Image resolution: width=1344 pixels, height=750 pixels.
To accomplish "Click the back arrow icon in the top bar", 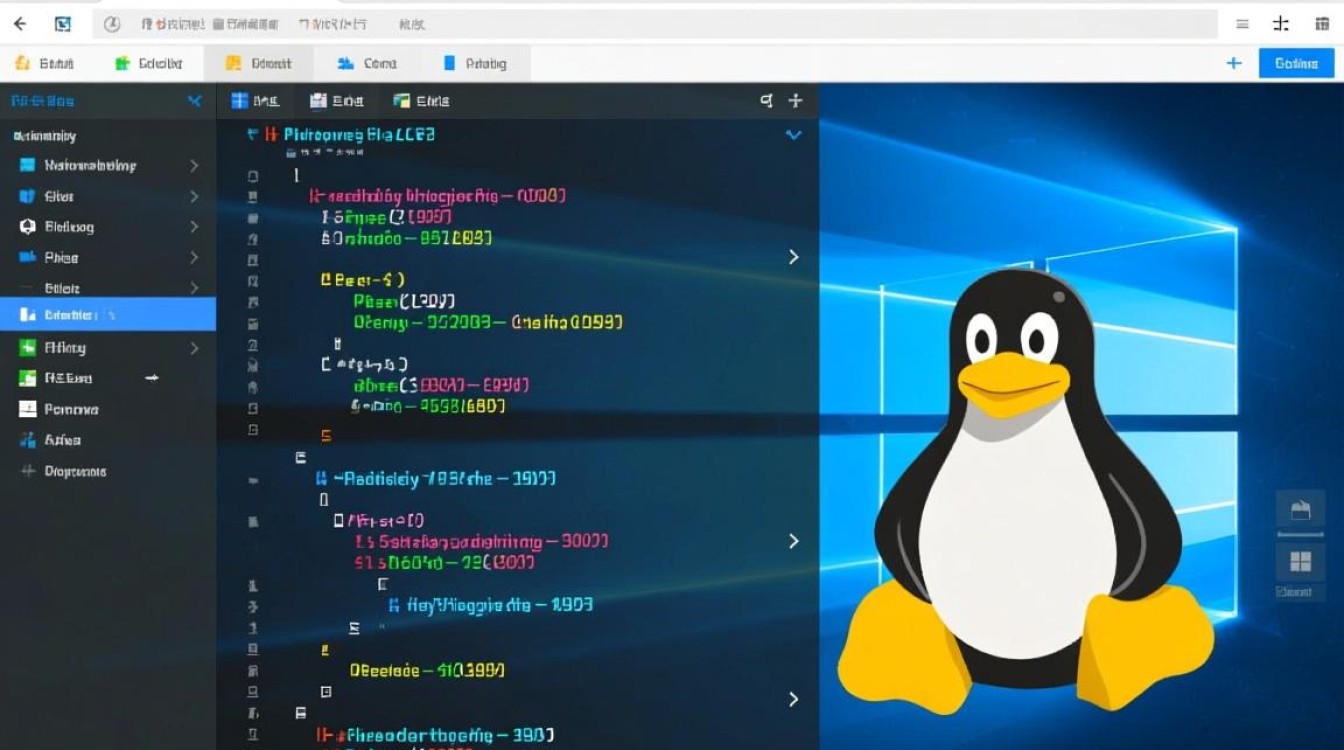I will tap(21, 23).
